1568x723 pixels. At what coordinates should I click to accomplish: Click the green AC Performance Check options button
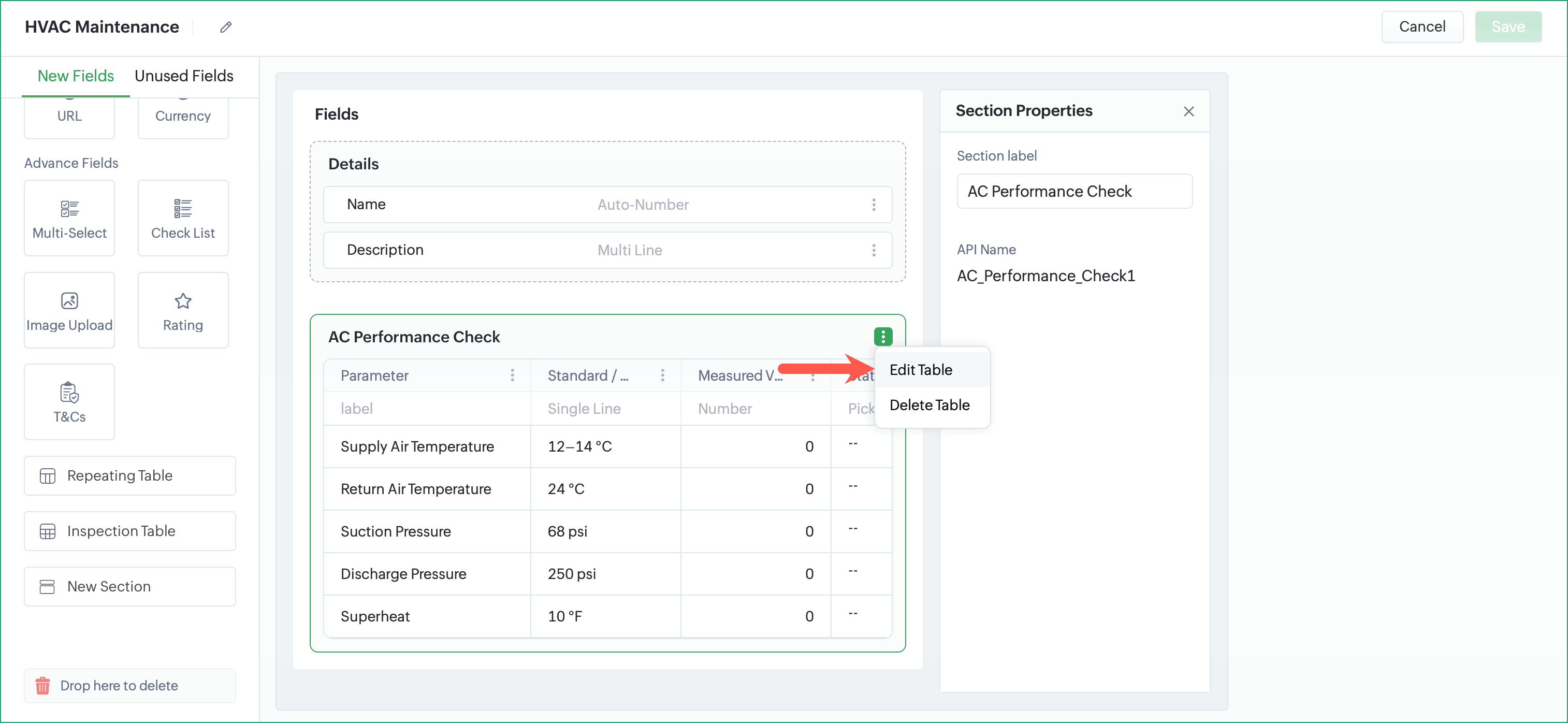[882, 337]
